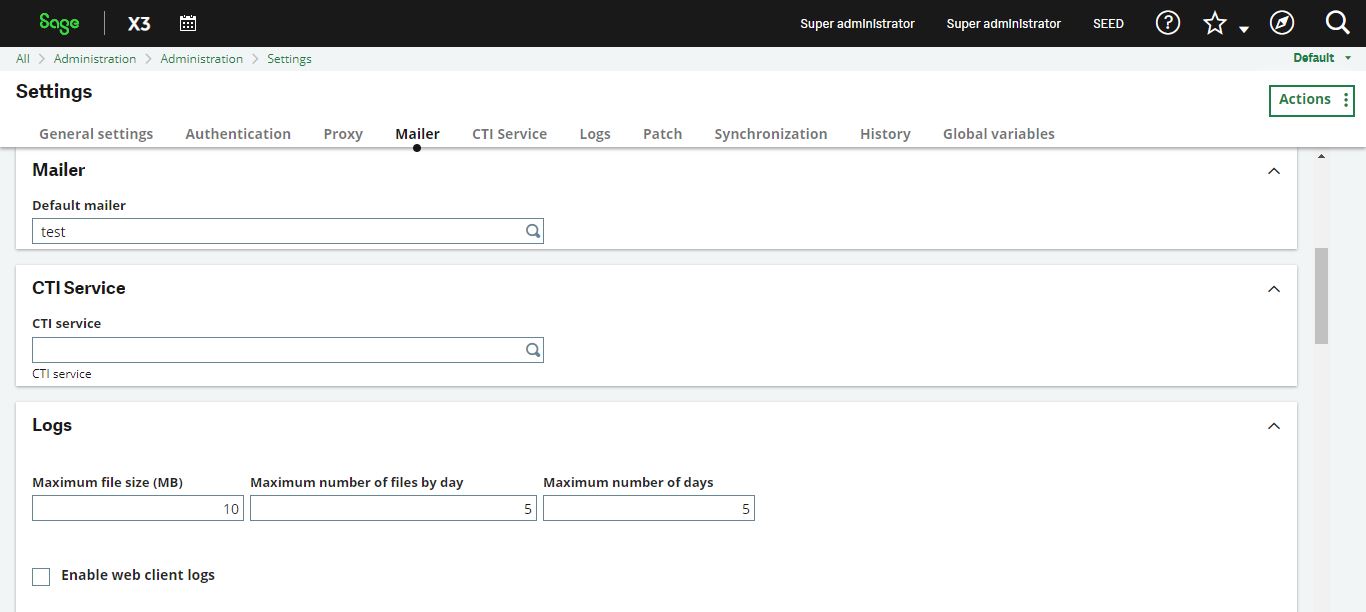Screen dimensions: 1366x612
Task: Open the Super administrator menu
Action: pyautogui.click(x=857, y=23)
